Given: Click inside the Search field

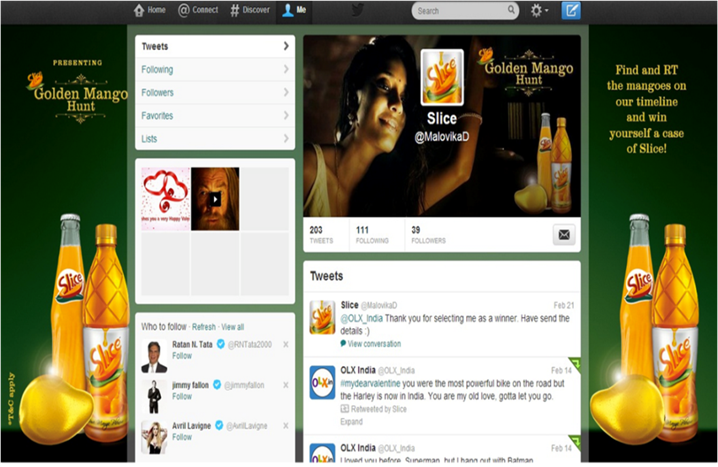Looking at the screenshot, I should tap(465, 11).
